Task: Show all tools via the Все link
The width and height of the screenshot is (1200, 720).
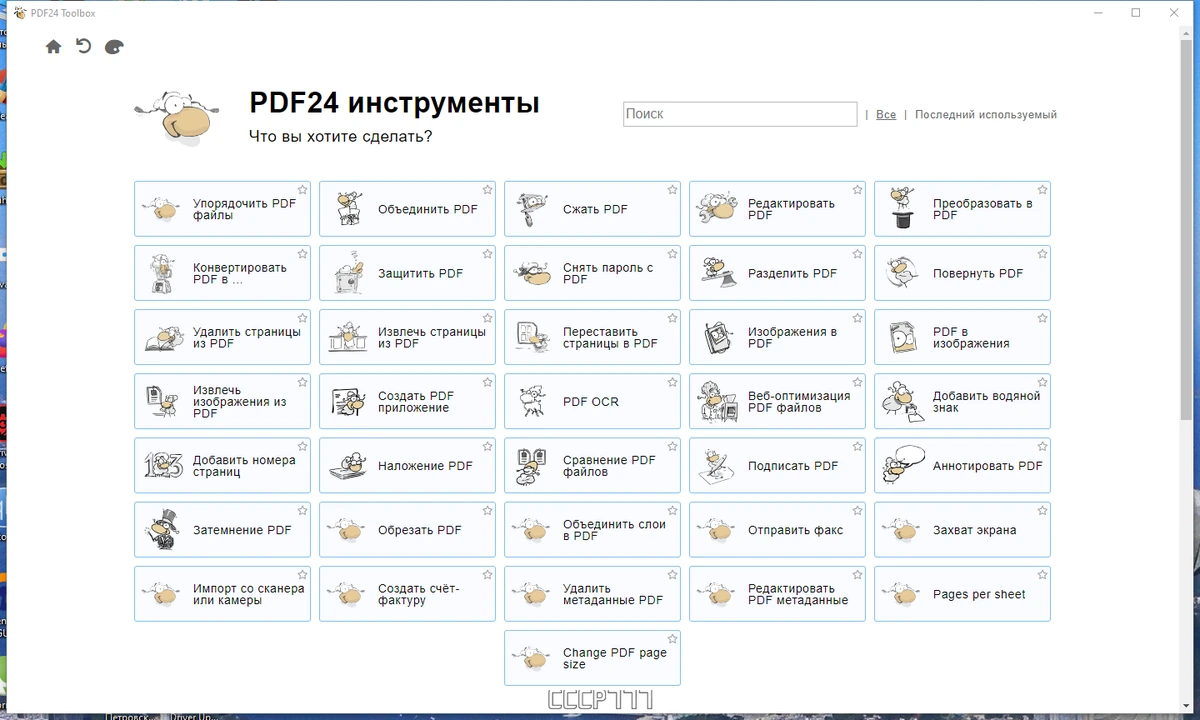Action: click(x=886, y=115)
